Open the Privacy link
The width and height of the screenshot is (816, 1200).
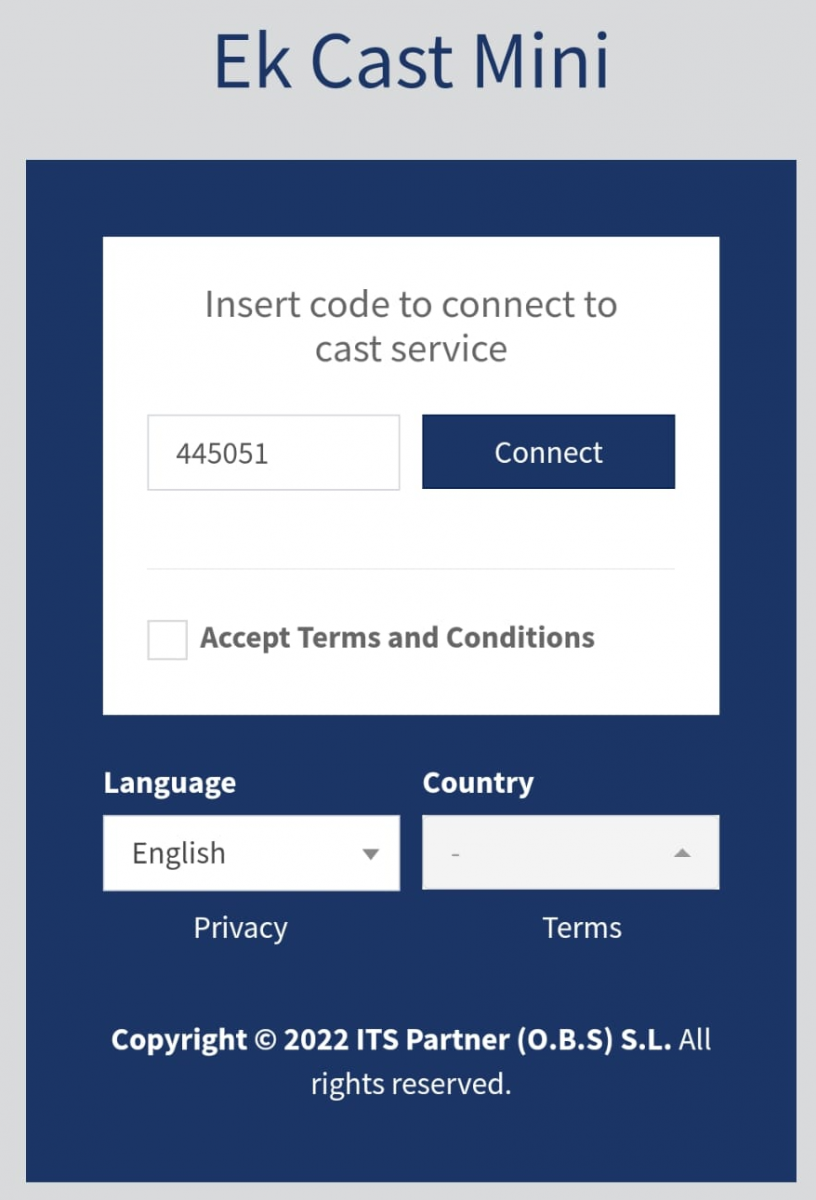pos(240,928)
